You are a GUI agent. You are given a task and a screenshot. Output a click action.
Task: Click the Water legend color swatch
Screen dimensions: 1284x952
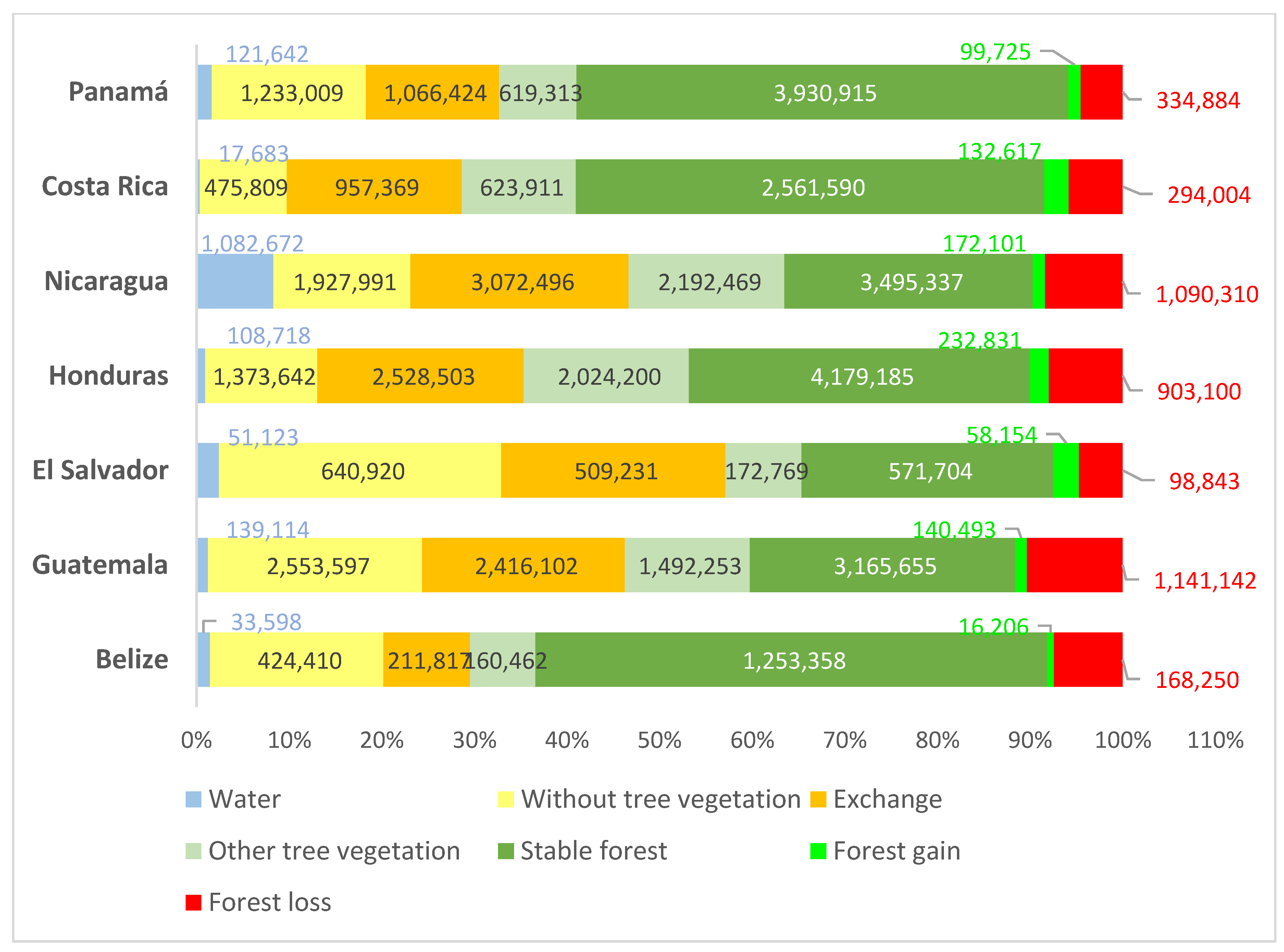pos(194,799)
